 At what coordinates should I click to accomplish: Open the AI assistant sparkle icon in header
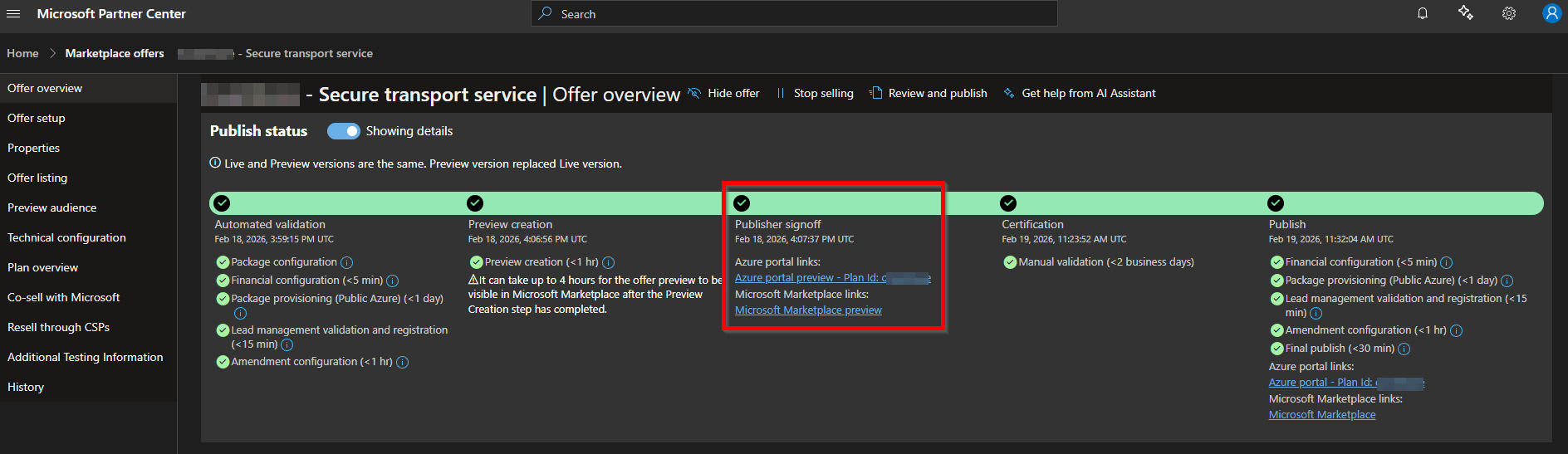pyautogui.click(x=1466, y=13)
